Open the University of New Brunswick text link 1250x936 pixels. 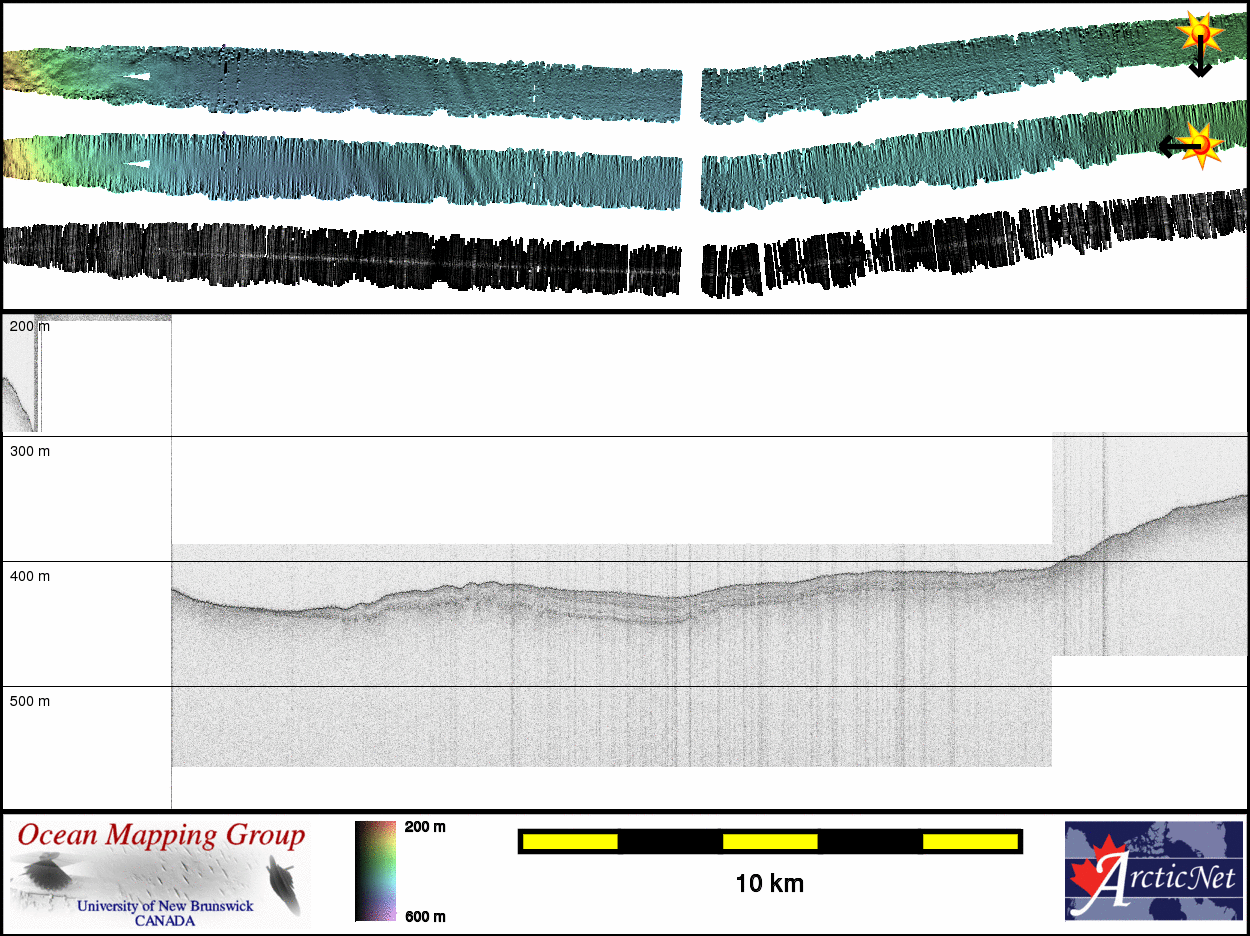click(165, 906)
